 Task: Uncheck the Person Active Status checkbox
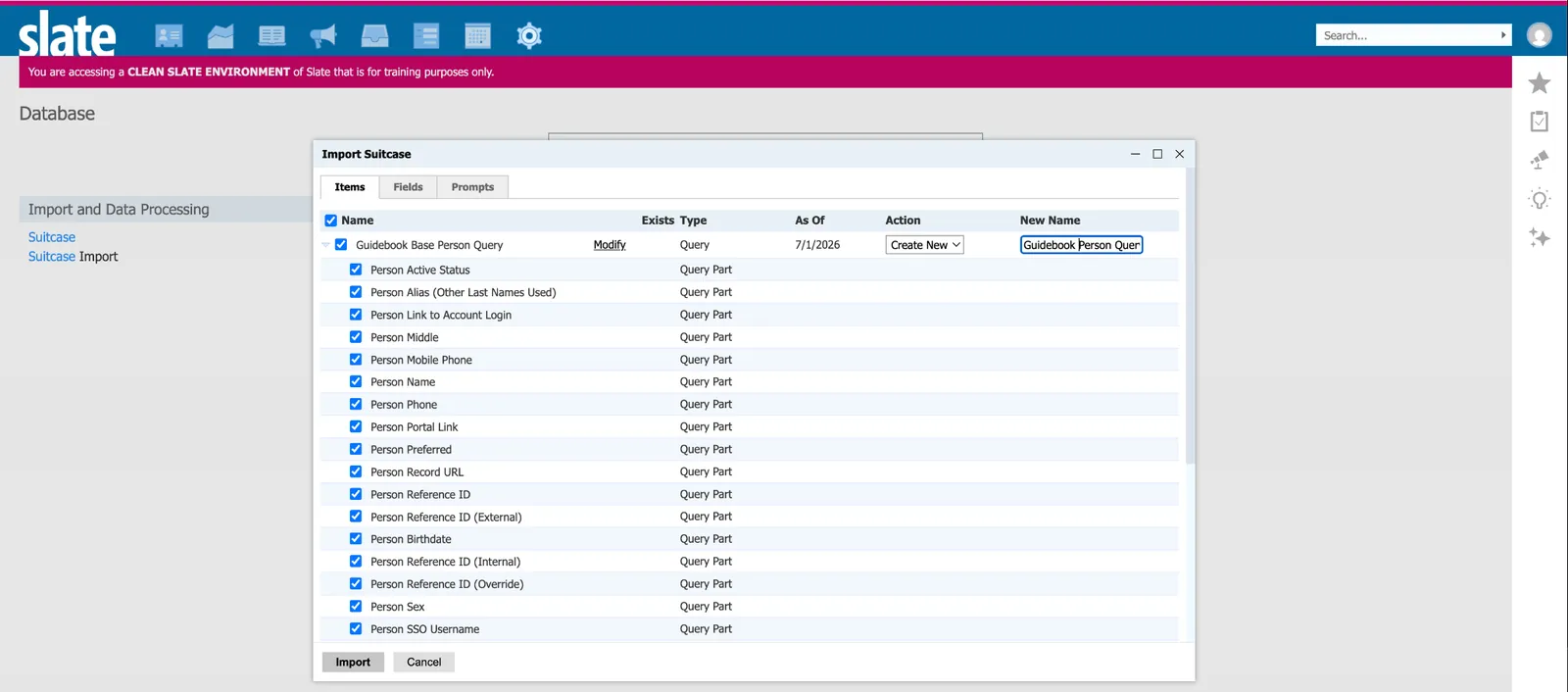356,270
